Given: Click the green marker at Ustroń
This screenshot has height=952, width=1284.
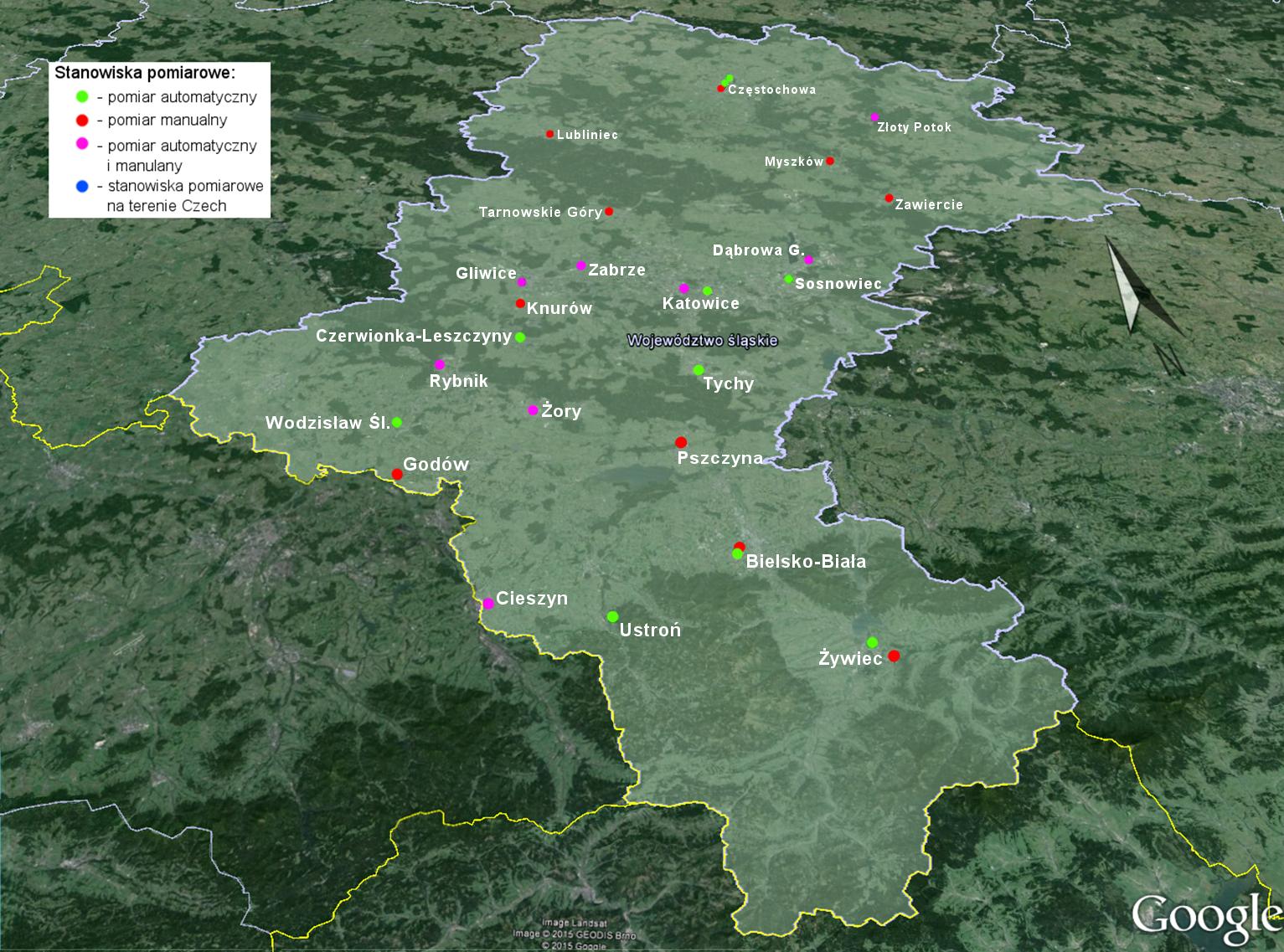Looking at the screenshot, I should click(612, 617).
